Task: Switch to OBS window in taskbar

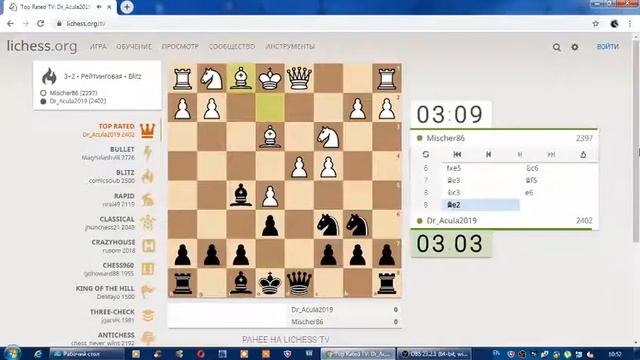Action: click(x=434, y=354)
